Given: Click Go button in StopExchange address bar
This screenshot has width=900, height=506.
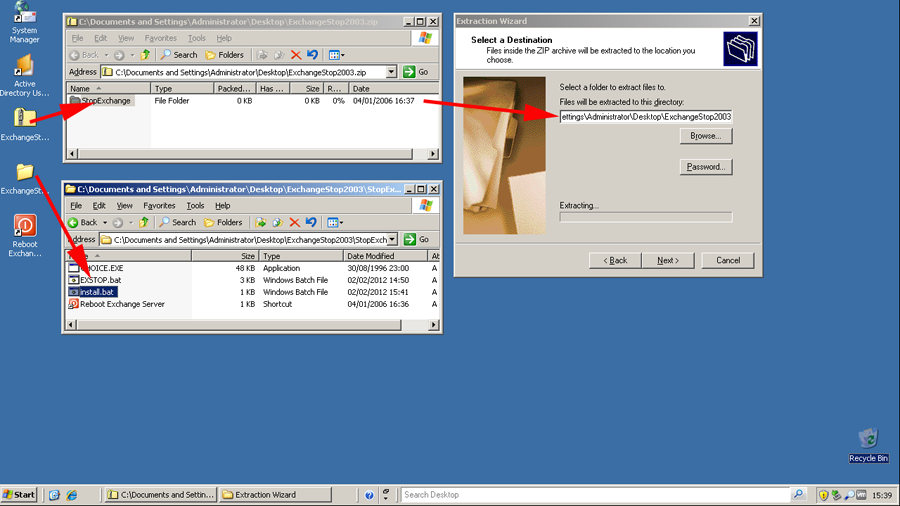Looking at the screenshot, I should point(417,239).
